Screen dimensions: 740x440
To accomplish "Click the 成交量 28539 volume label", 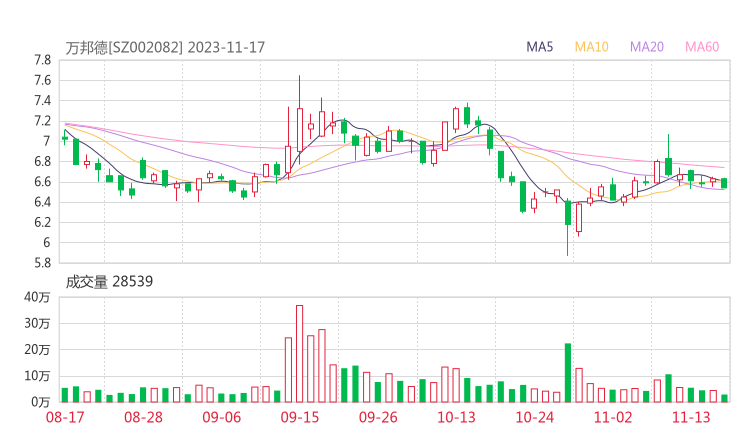I will [x=109, y=282].
